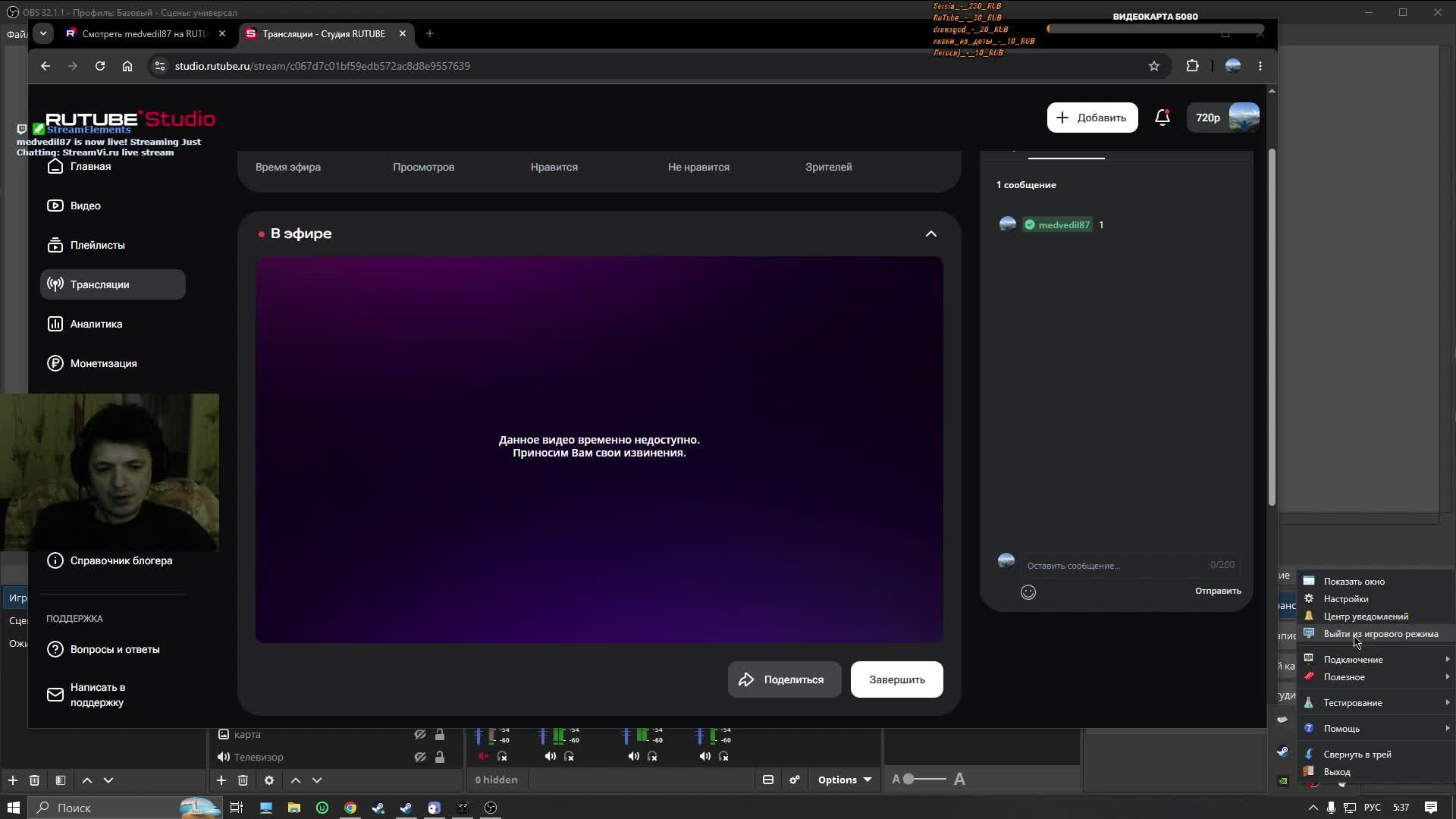Viewport: 1456px width, 819px height.
Task: Choose Свернуть в трей
Action: [1377, 755]
